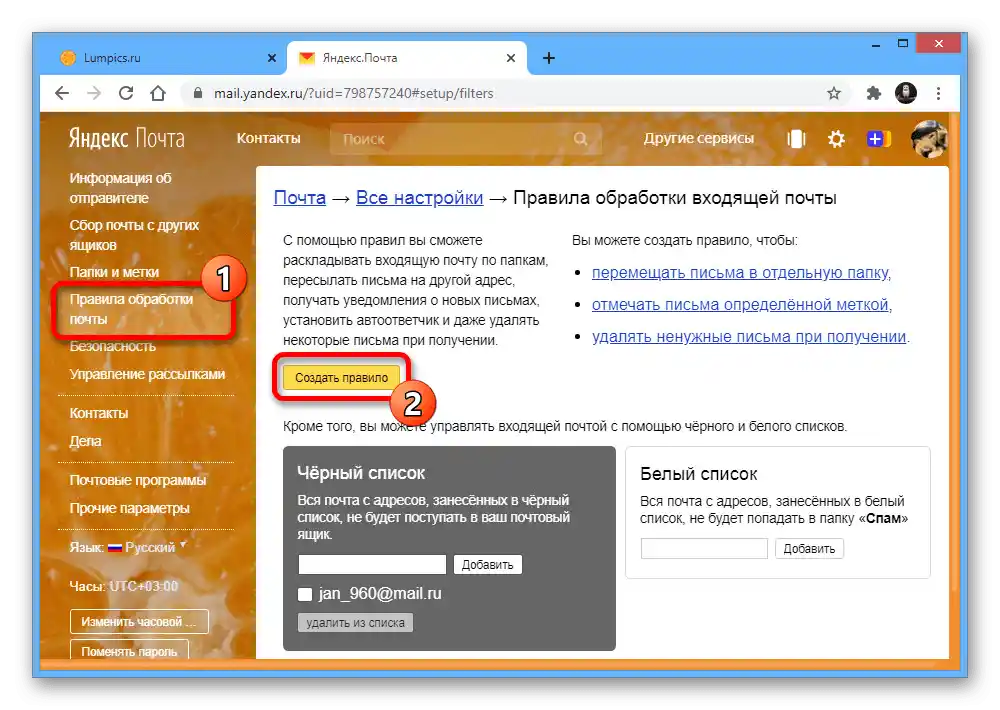Click the Часы: UTC+03:00 text
Viewport: 1000px width, 710px height.
coord(124,586)
